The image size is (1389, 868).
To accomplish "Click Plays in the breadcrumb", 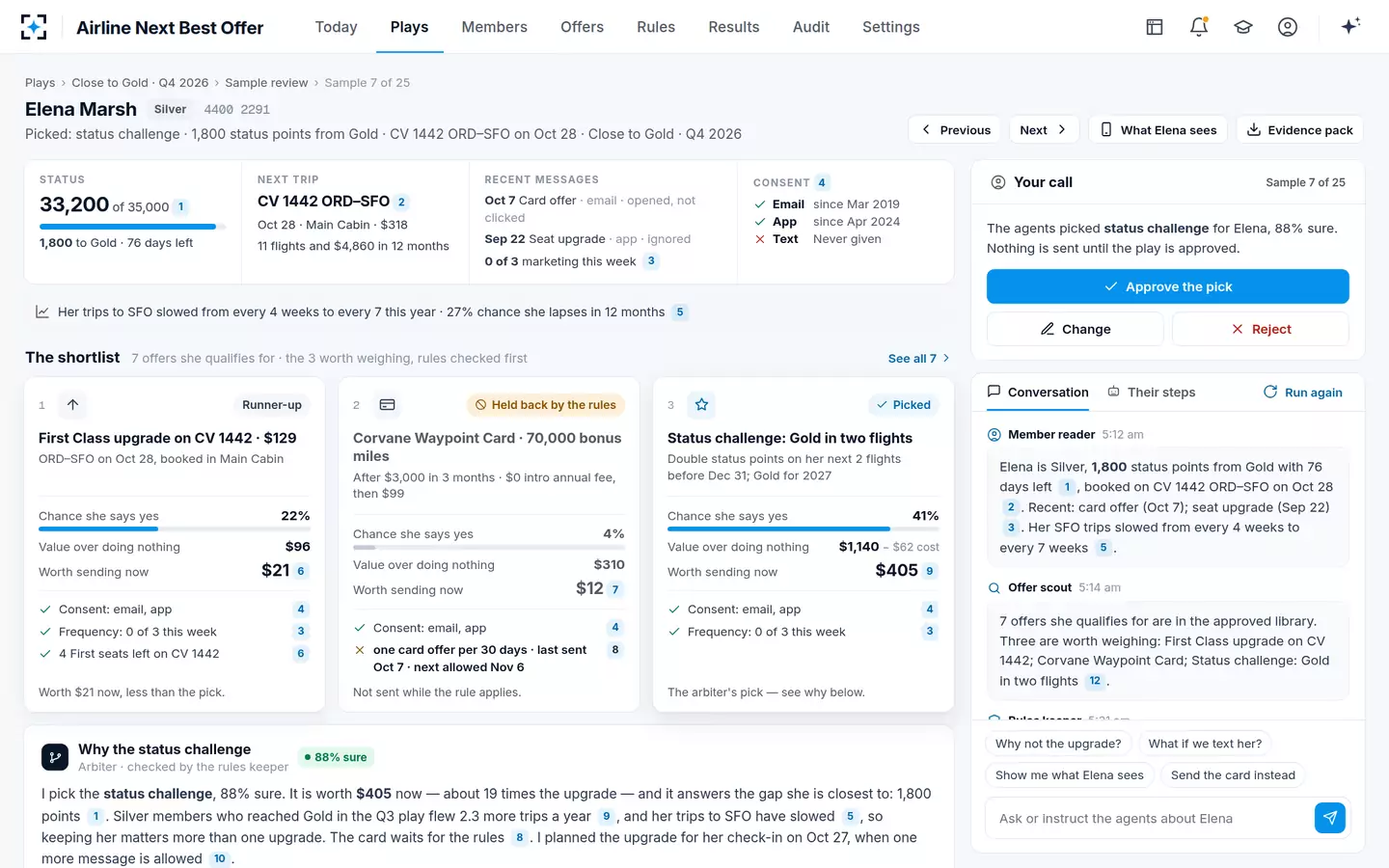I will 40,83.
